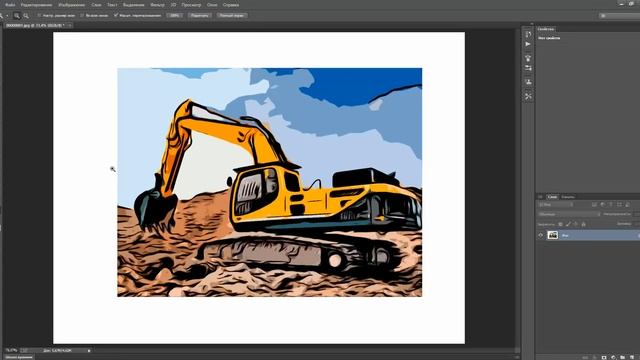Click the excavator image on the canvas
Viewport: 640px width, 360px height.
coord(269,182)
